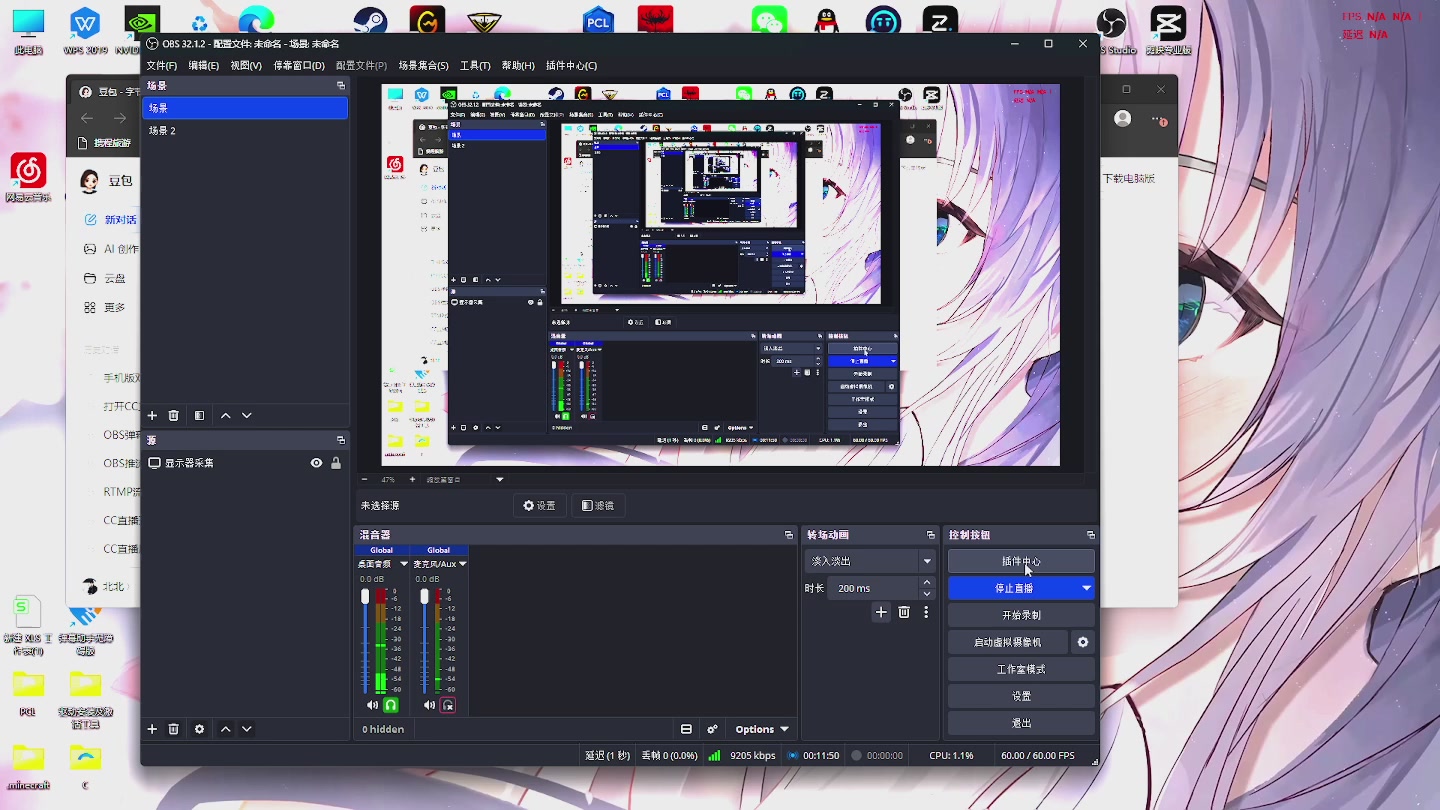
Task: Click the 开始录制 button
Action: (1021, 615)
